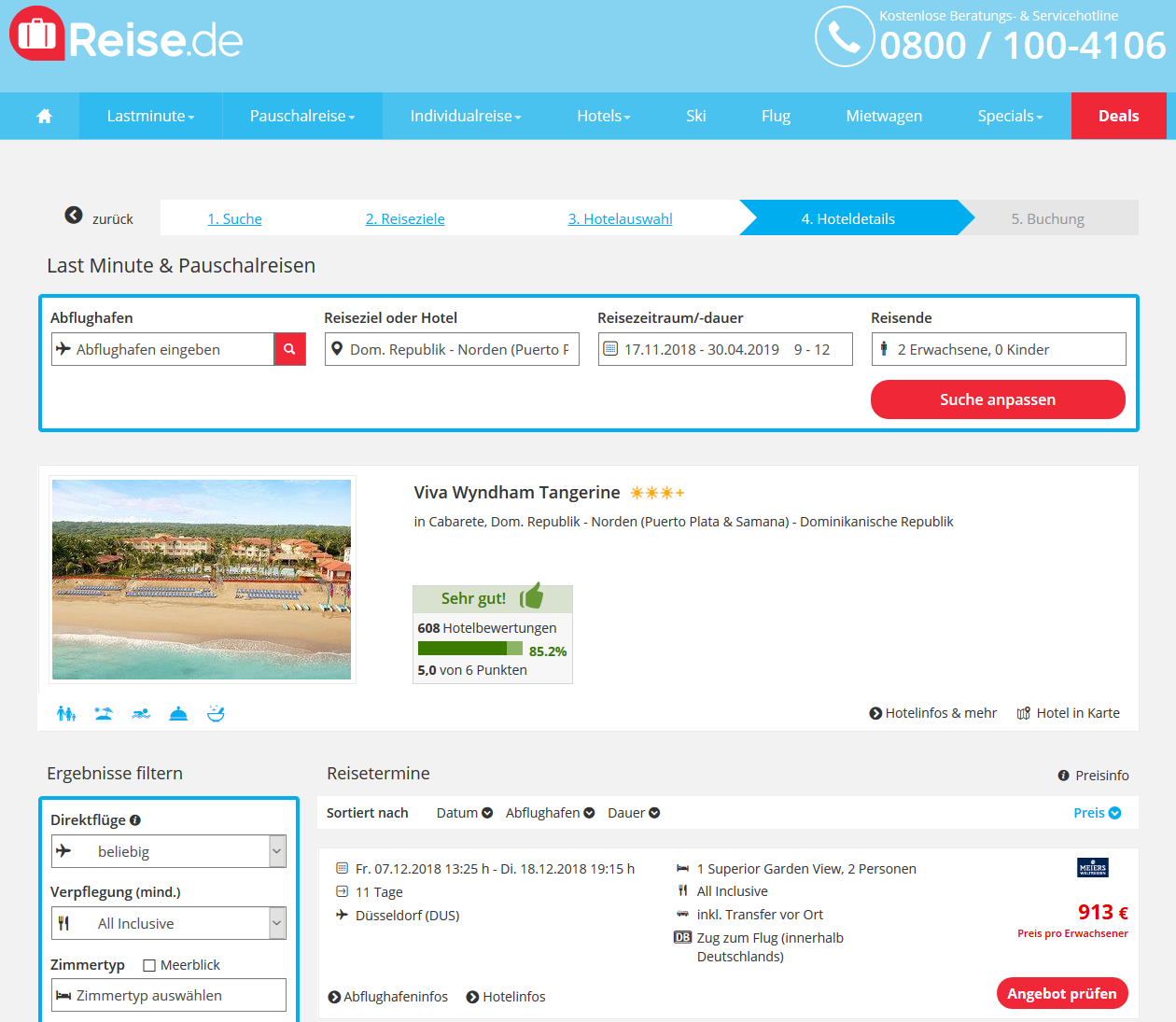
Task: Go to step 3. Hotelauswahl
Action: [621, 218]
